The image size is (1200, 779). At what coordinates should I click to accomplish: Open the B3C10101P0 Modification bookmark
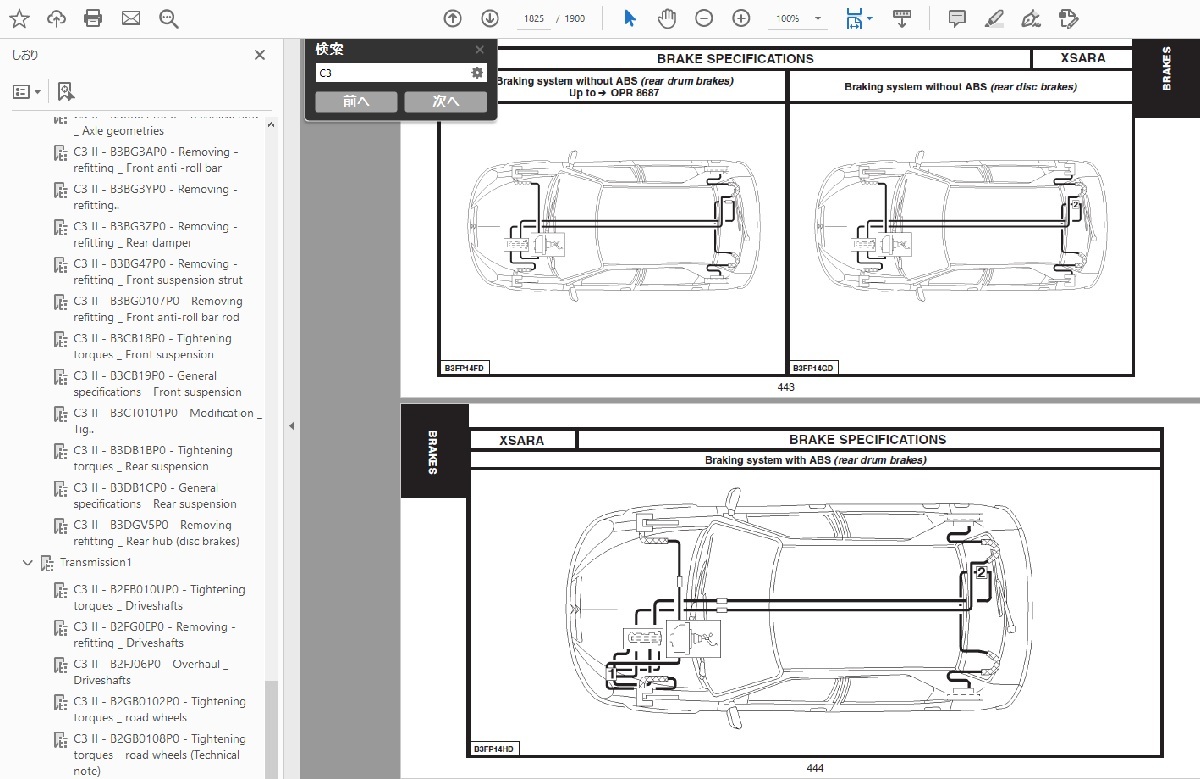click(167, 421)
